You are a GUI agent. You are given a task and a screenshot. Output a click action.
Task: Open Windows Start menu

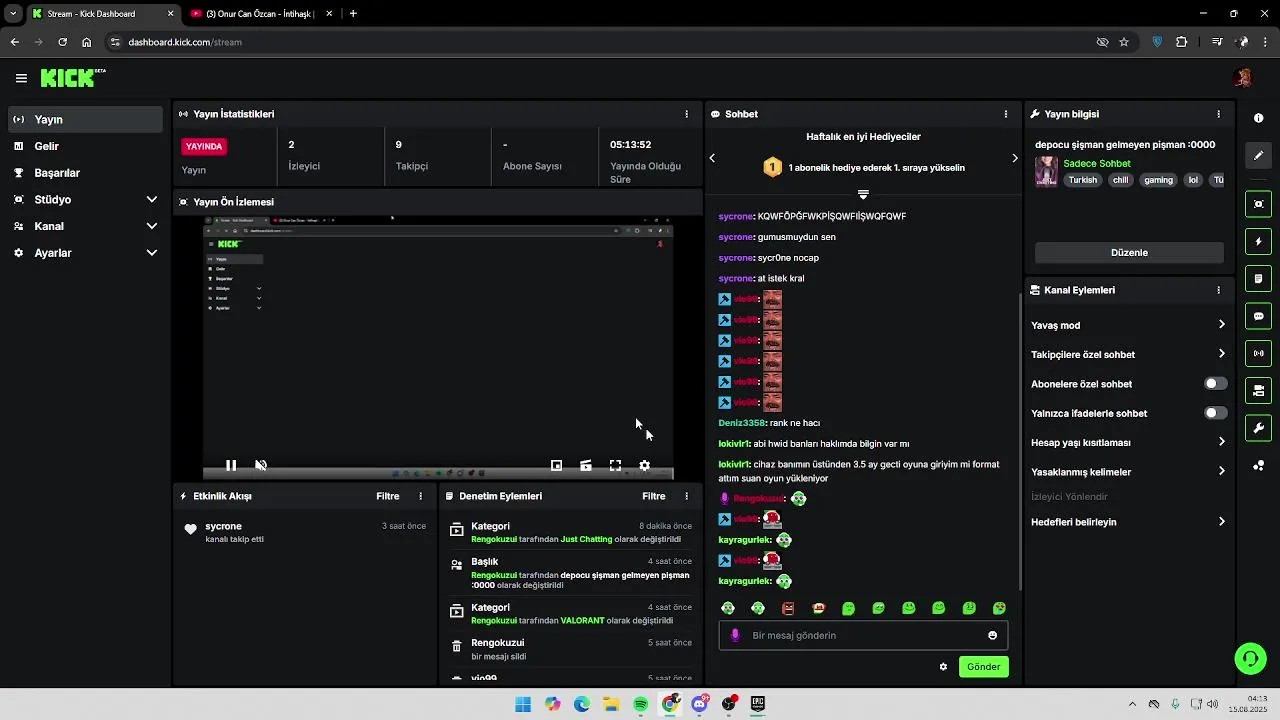tap(523, 704)
